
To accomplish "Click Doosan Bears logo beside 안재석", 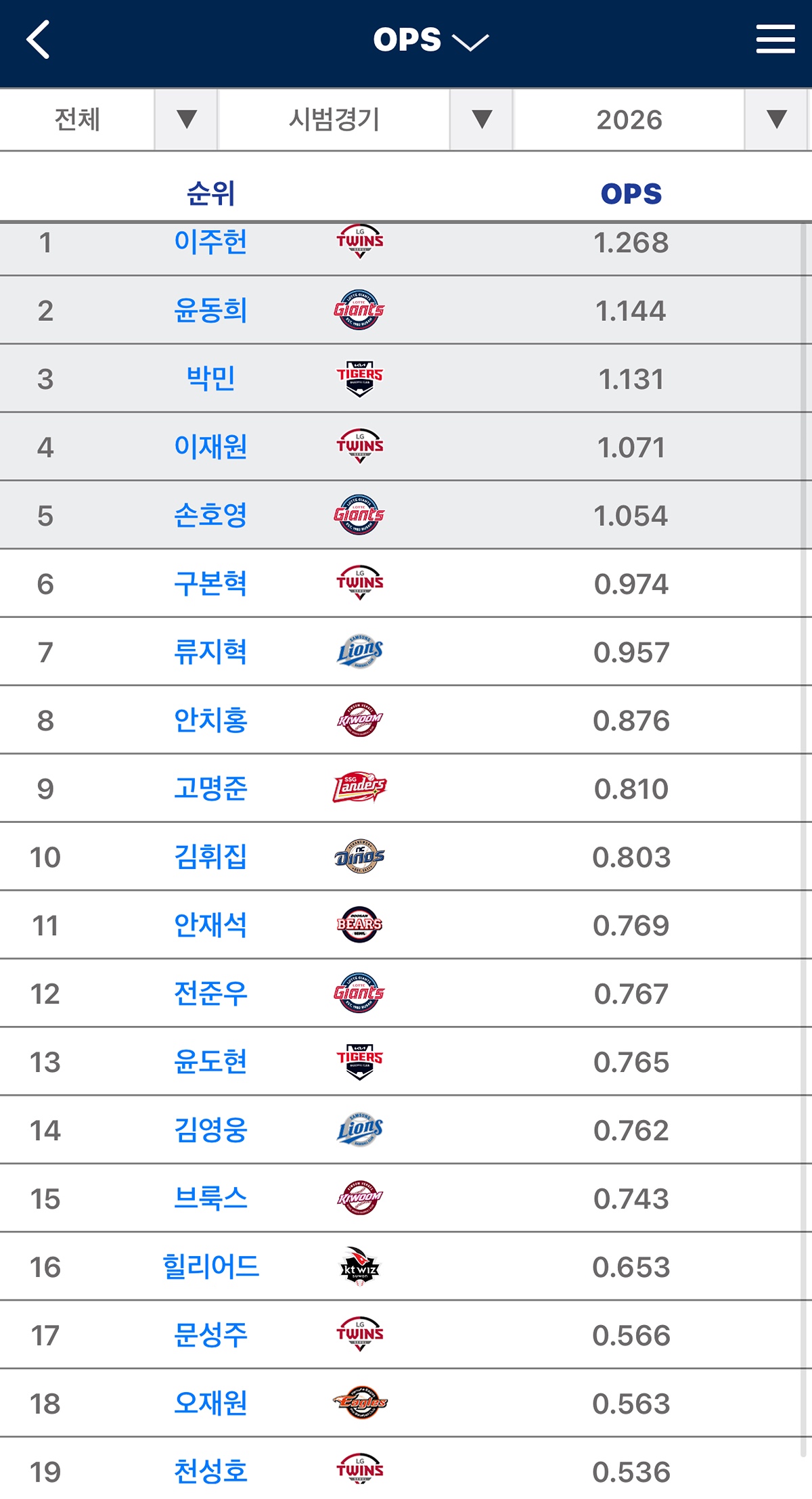I will 360,924.
